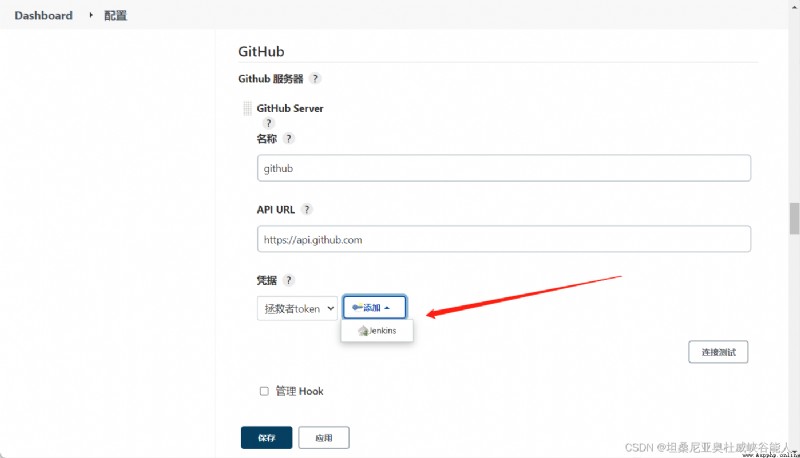Open help for Github 服务器

(x=315, y=79)
